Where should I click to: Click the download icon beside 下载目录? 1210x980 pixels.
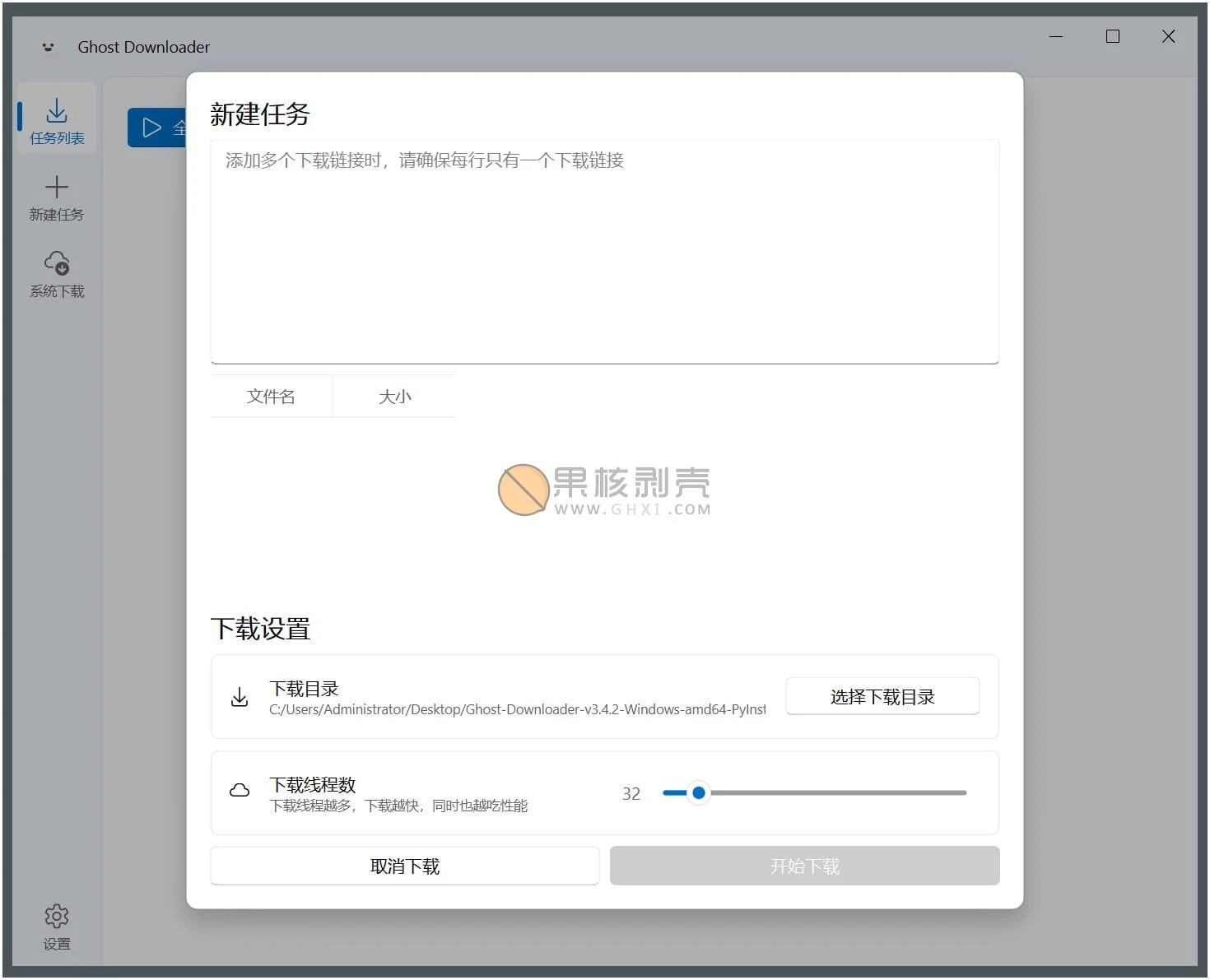point(240,697)
